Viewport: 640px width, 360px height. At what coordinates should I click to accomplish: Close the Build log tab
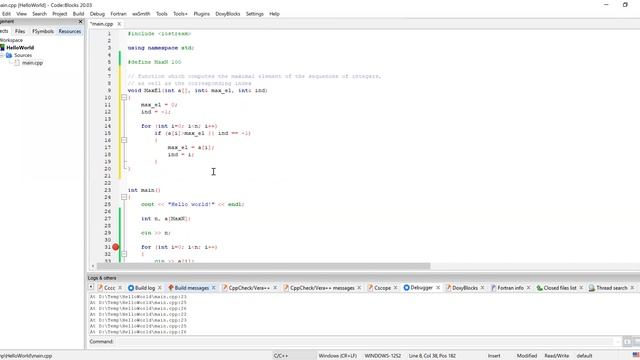160,288
